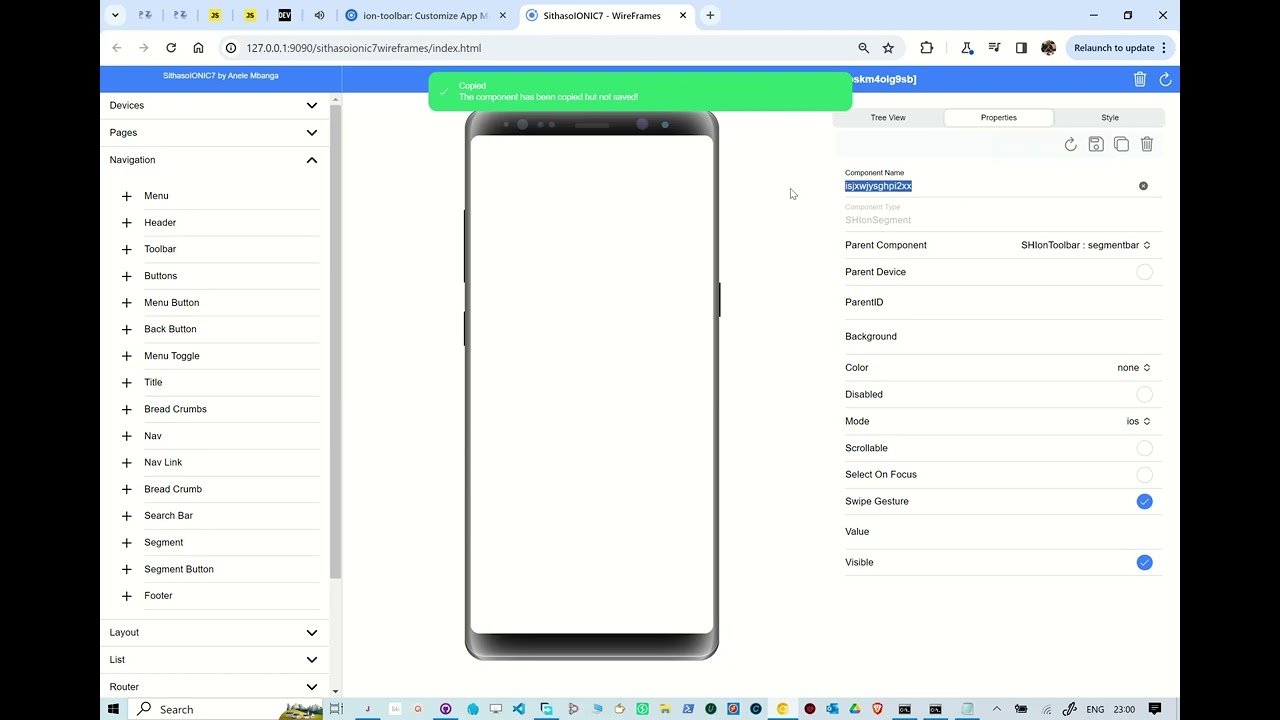Add a Segment component
1280x720 pixels.
coord(127,543)
